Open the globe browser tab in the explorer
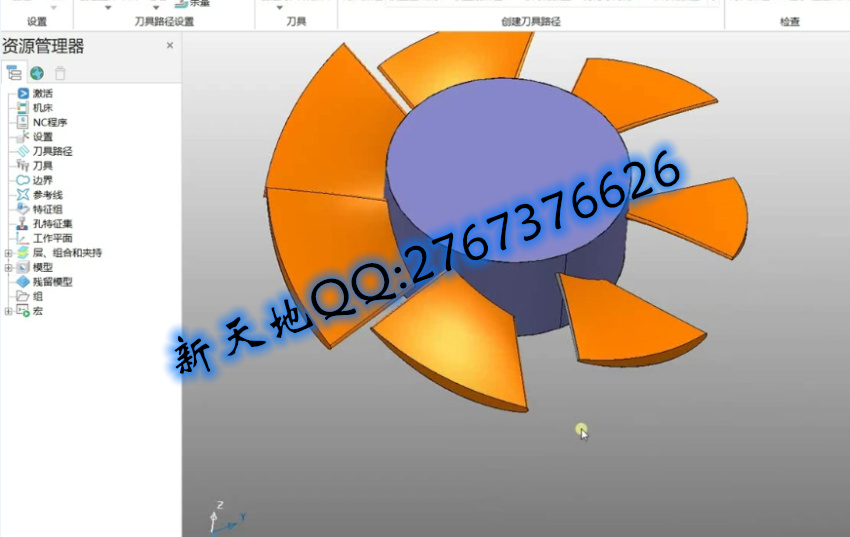 pyautogui.click(x=37, y=73)
